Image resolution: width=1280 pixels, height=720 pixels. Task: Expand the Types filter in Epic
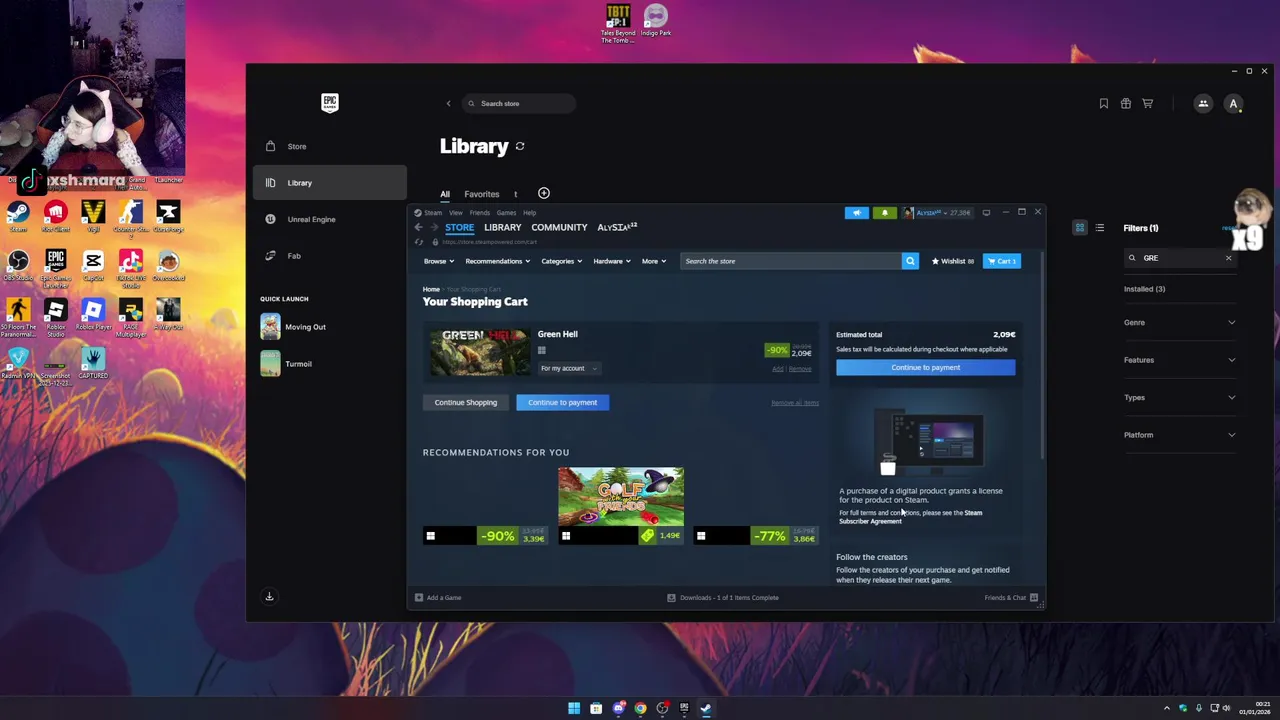[x=1180, y=397]
